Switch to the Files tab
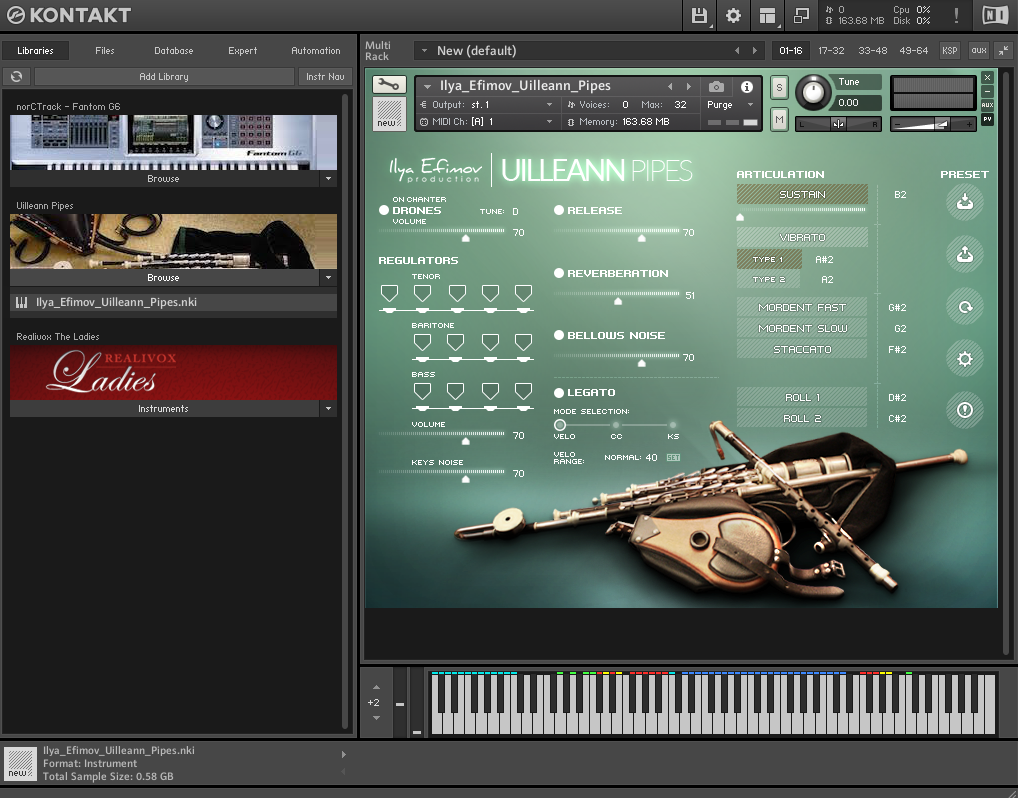 105,51
